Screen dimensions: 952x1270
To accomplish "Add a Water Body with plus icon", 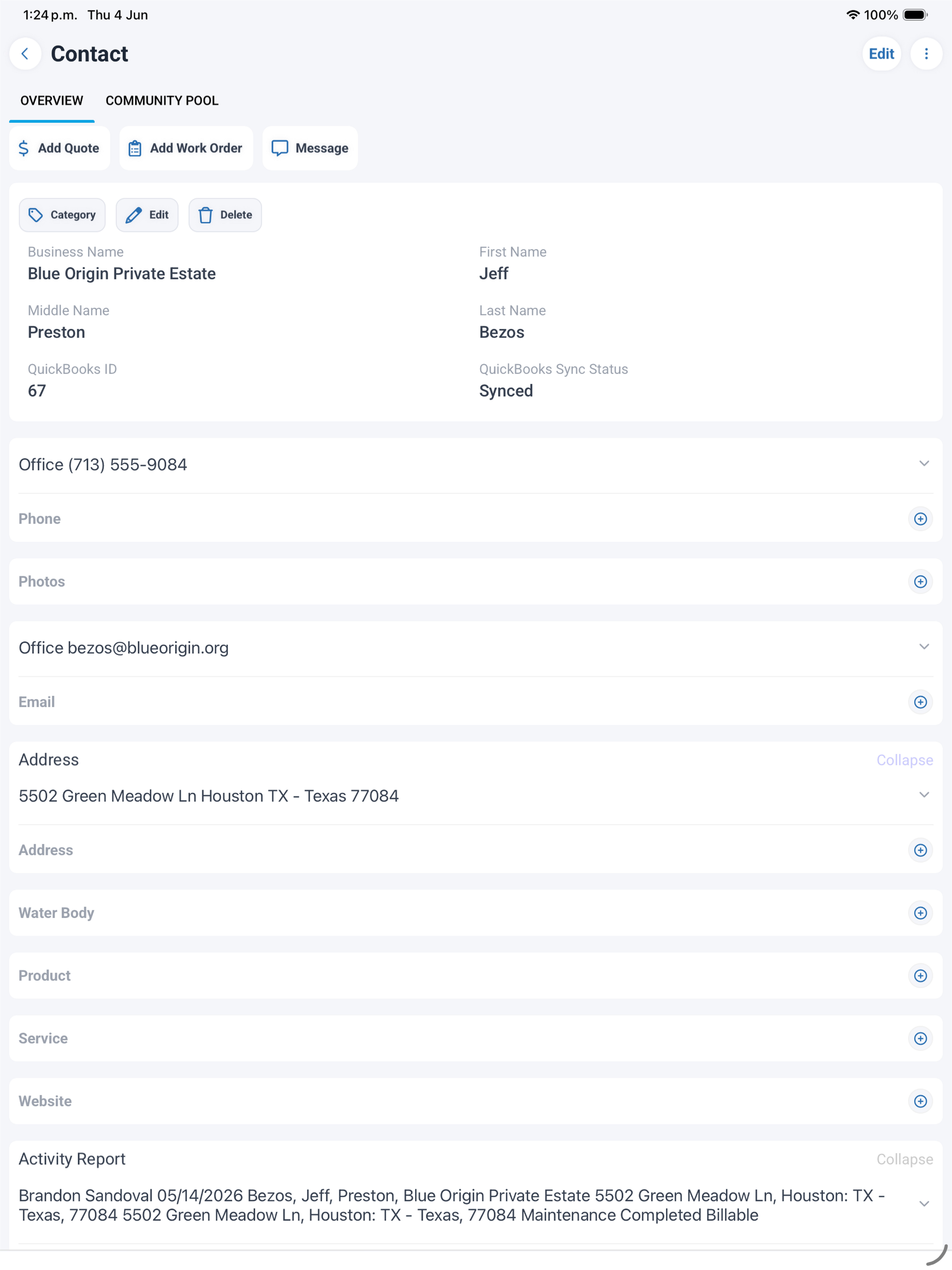I will [x=921, y=913].
